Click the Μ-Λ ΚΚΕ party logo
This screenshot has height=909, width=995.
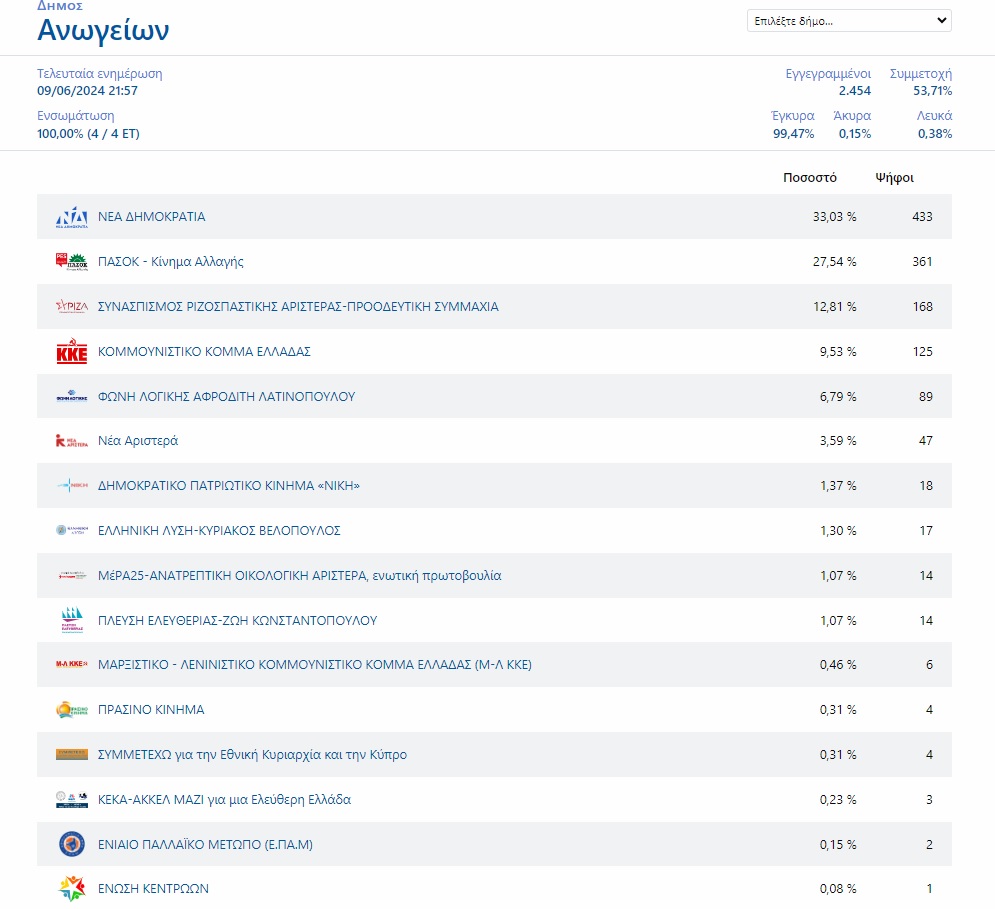72,665
